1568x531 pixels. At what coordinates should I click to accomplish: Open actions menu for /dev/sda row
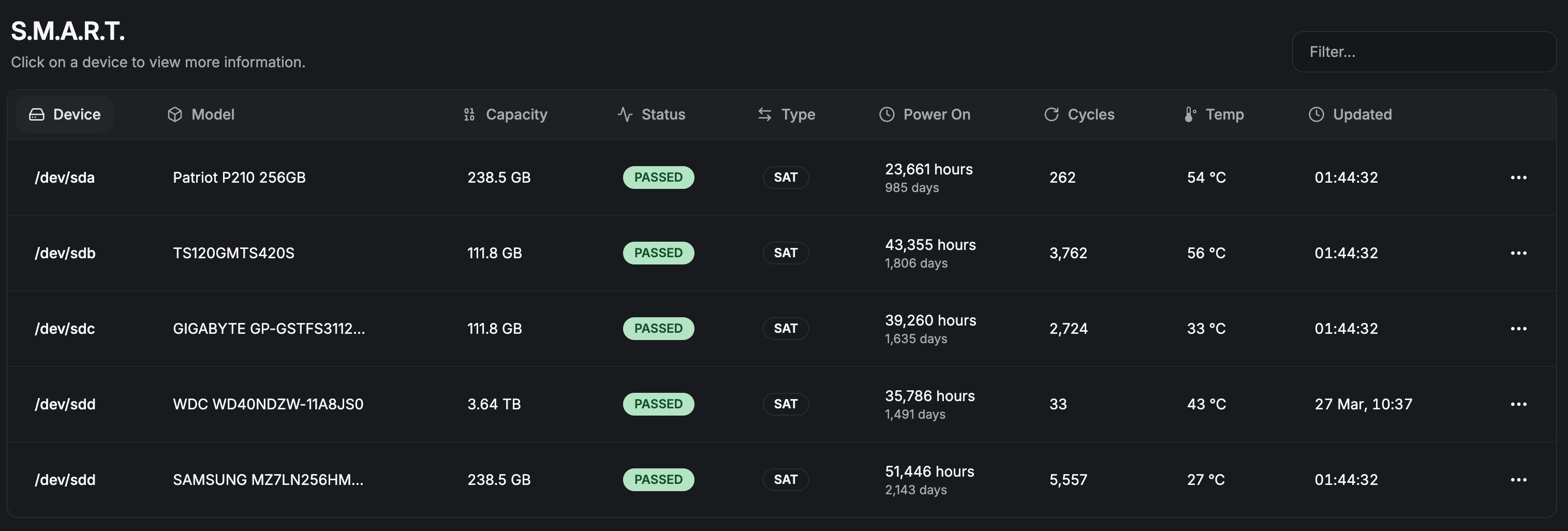(x=1519, y=177)
